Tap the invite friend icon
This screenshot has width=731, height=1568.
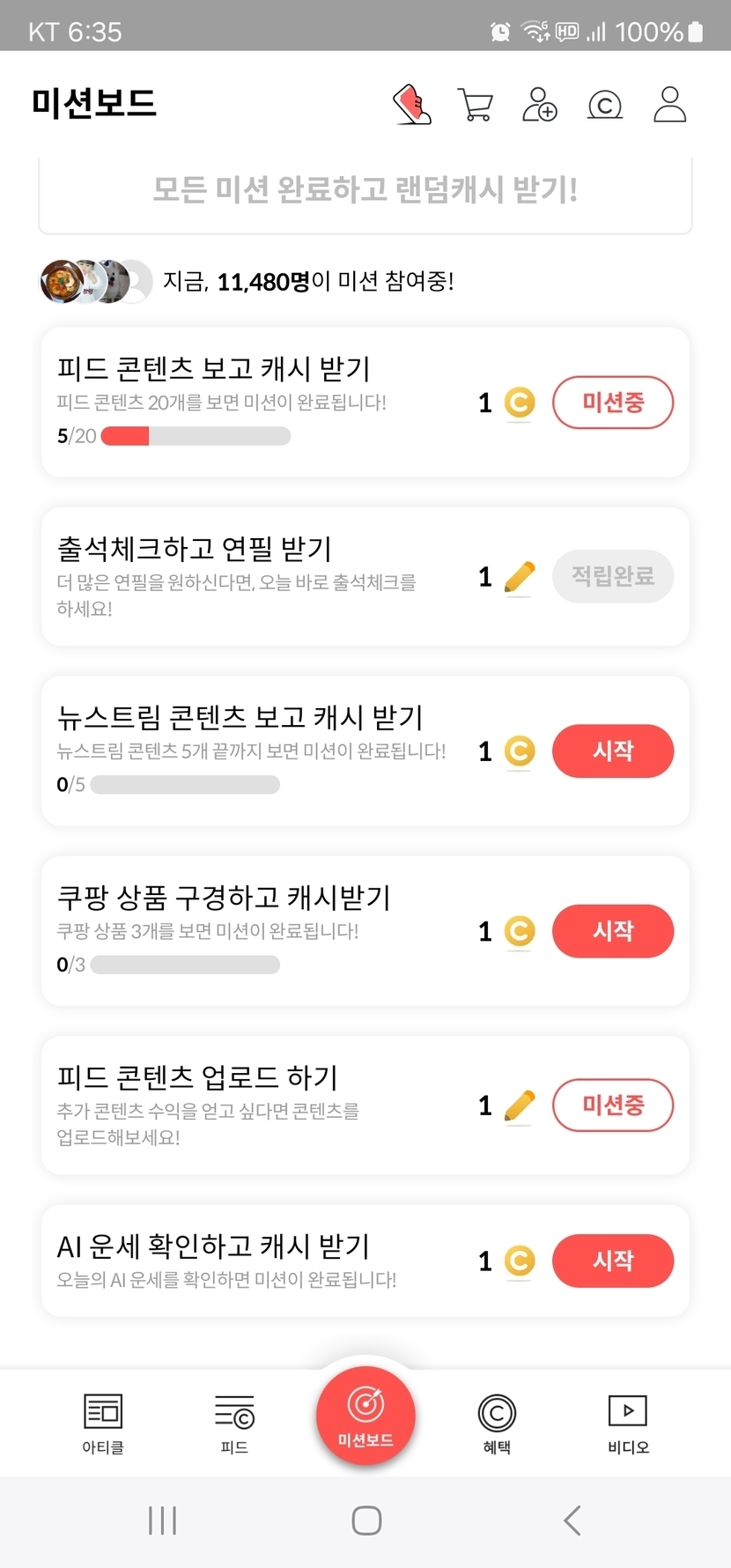[x=540, y=105]
